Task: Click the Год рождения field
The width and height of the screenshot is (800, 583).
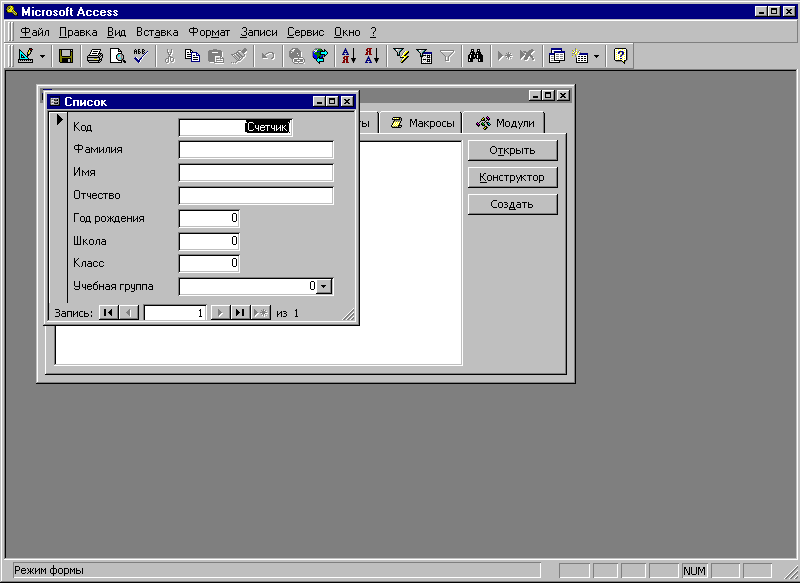Action: (x=209, y=218)
